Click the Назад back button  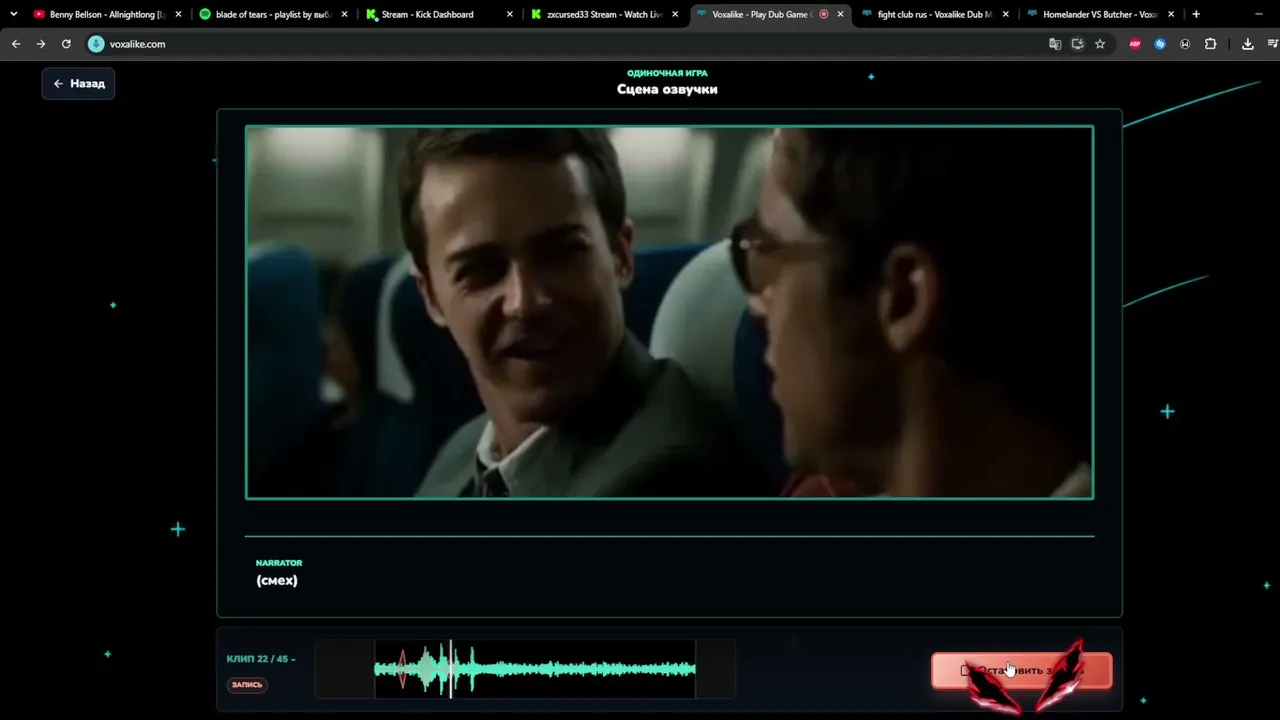point(78,84)
